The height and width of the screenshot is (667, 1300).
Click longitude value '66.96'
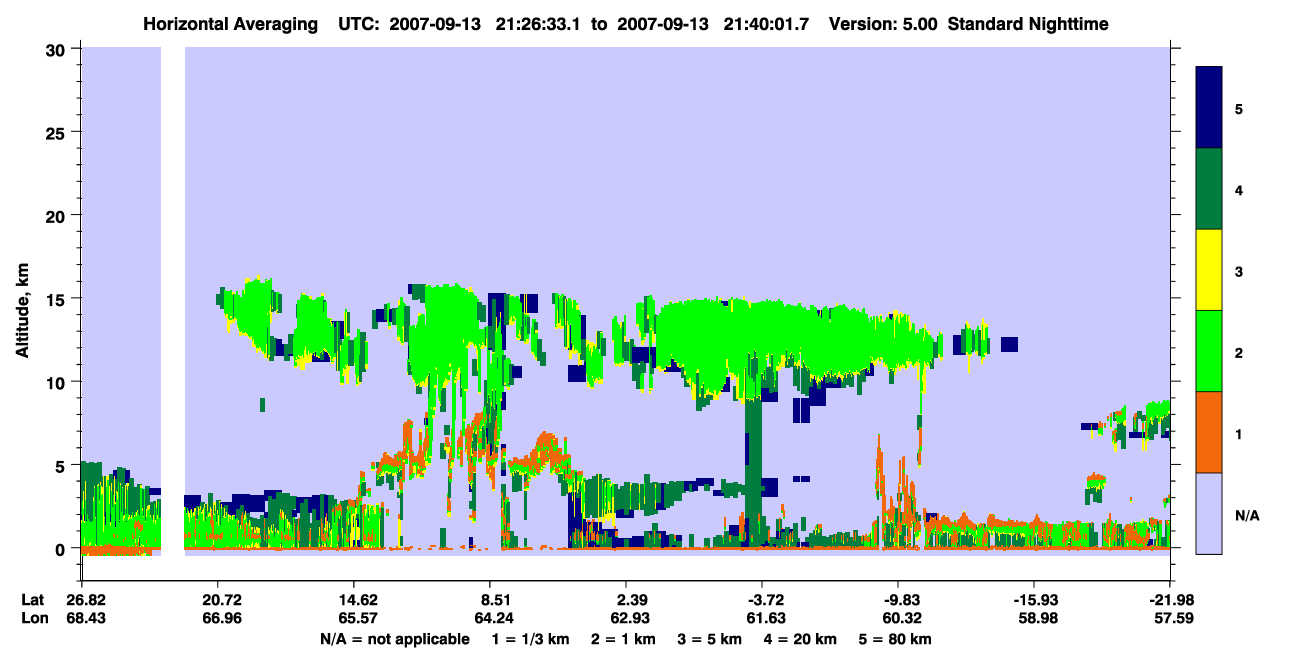(222, 618)
